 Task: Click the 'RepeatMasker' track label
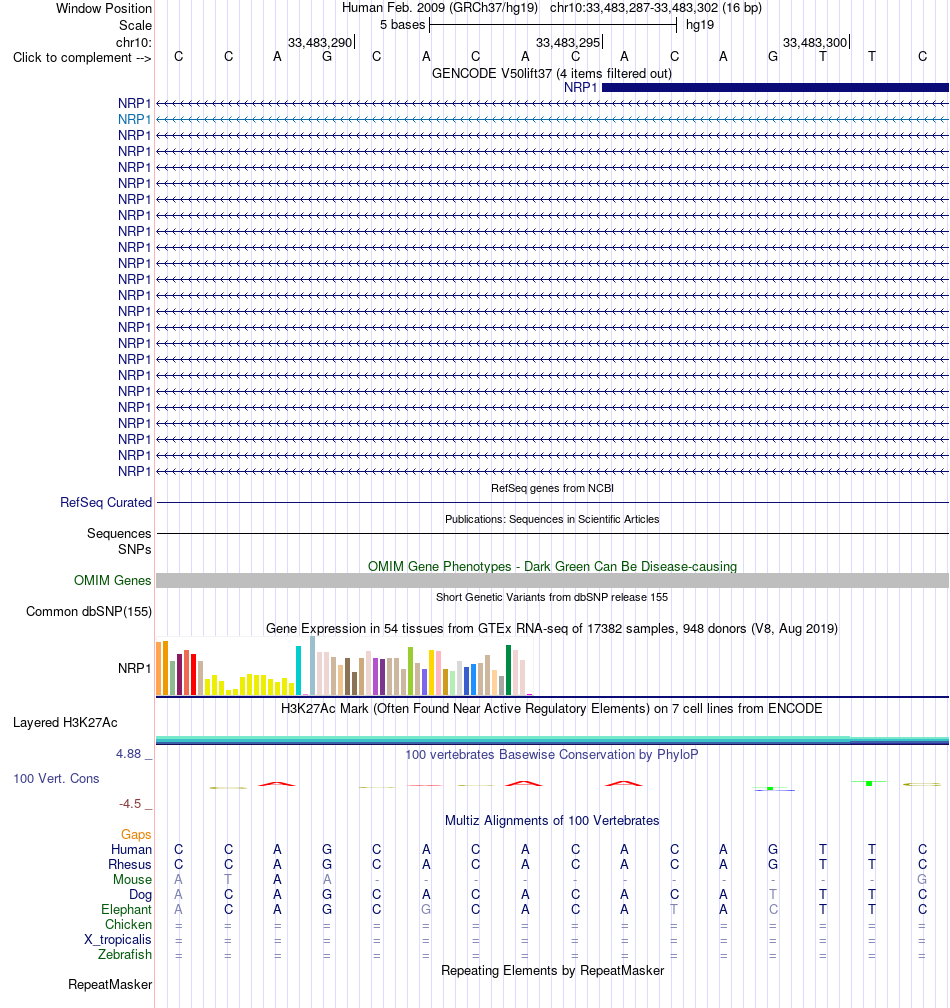[x=110, y=984]
